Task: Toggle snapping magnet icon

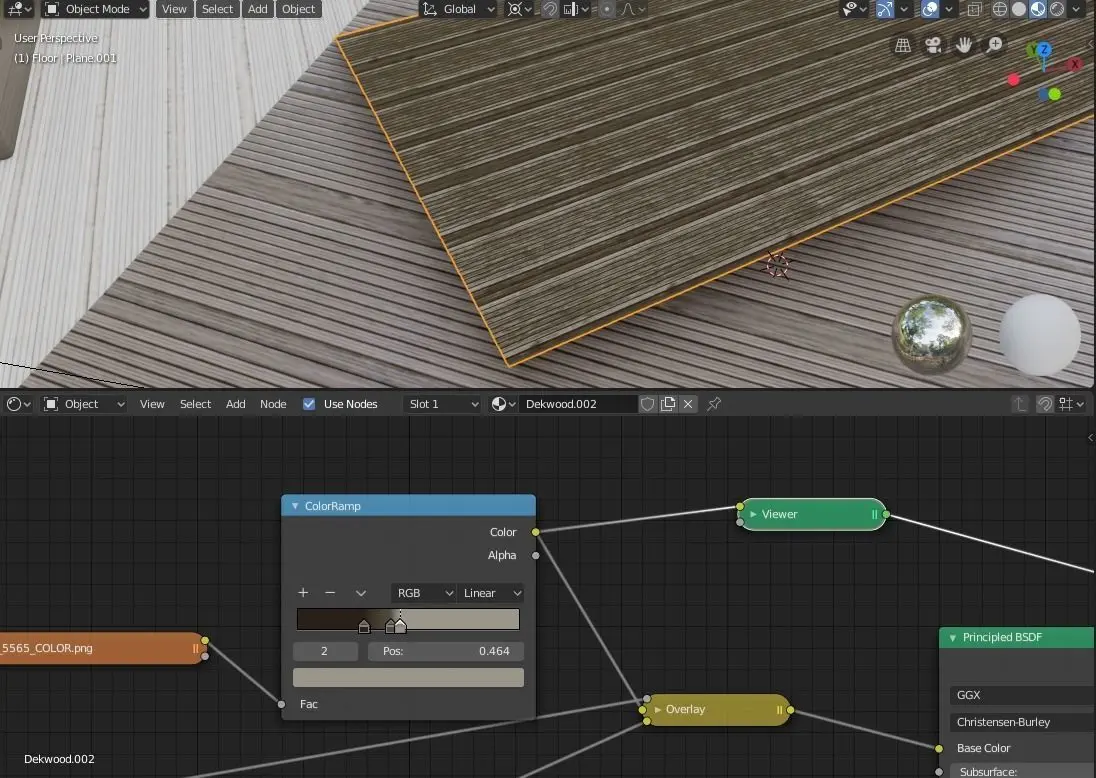Action: tap(550, 9)
